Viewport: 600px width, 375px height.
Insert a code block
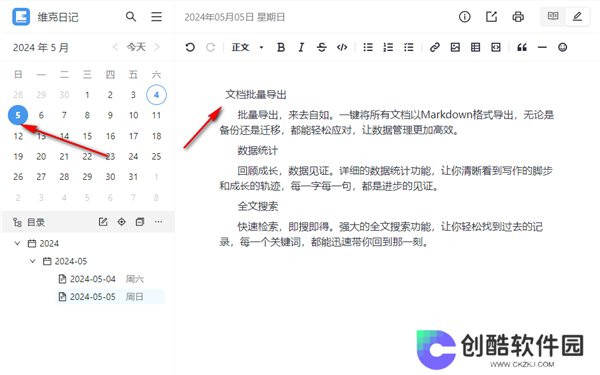click(x=496, y=47)
